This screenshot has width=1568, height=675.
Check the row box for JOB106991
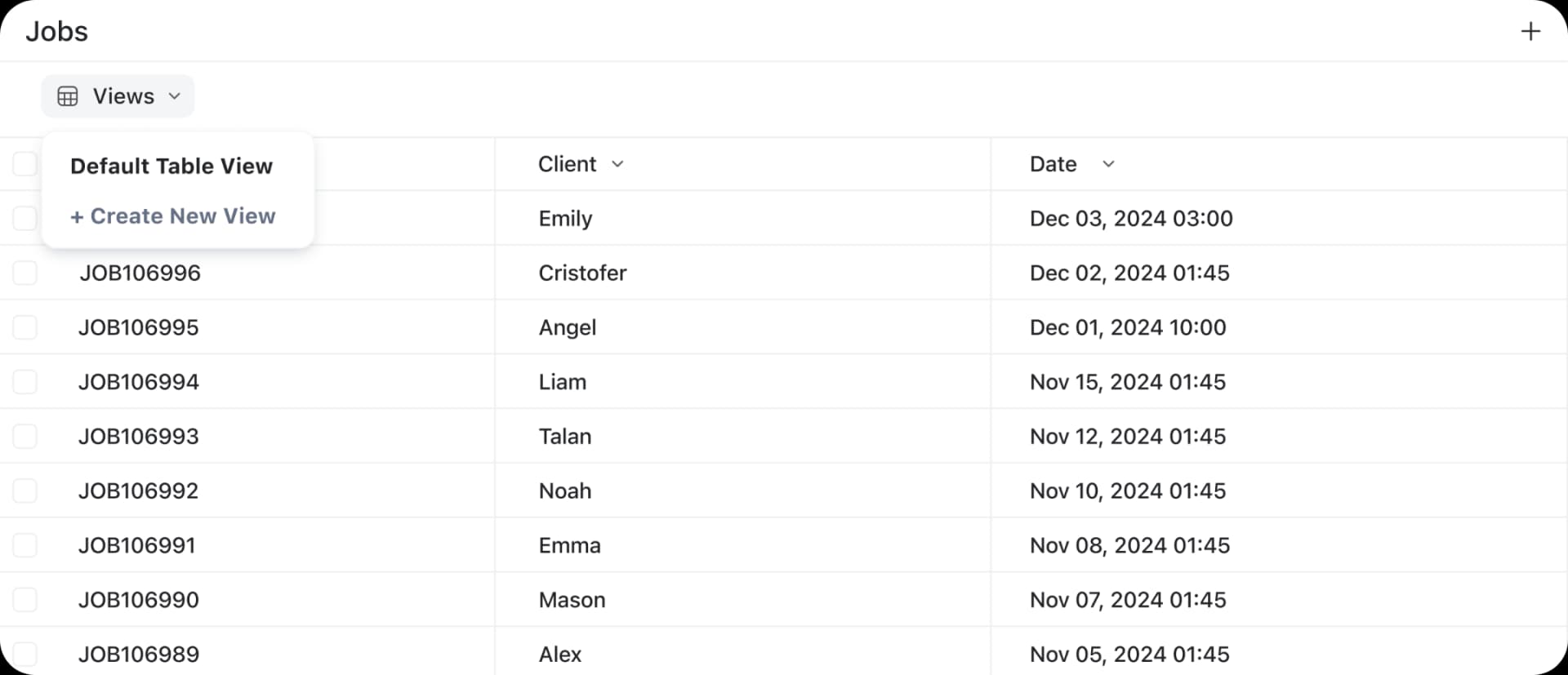(x=25, y=545)
